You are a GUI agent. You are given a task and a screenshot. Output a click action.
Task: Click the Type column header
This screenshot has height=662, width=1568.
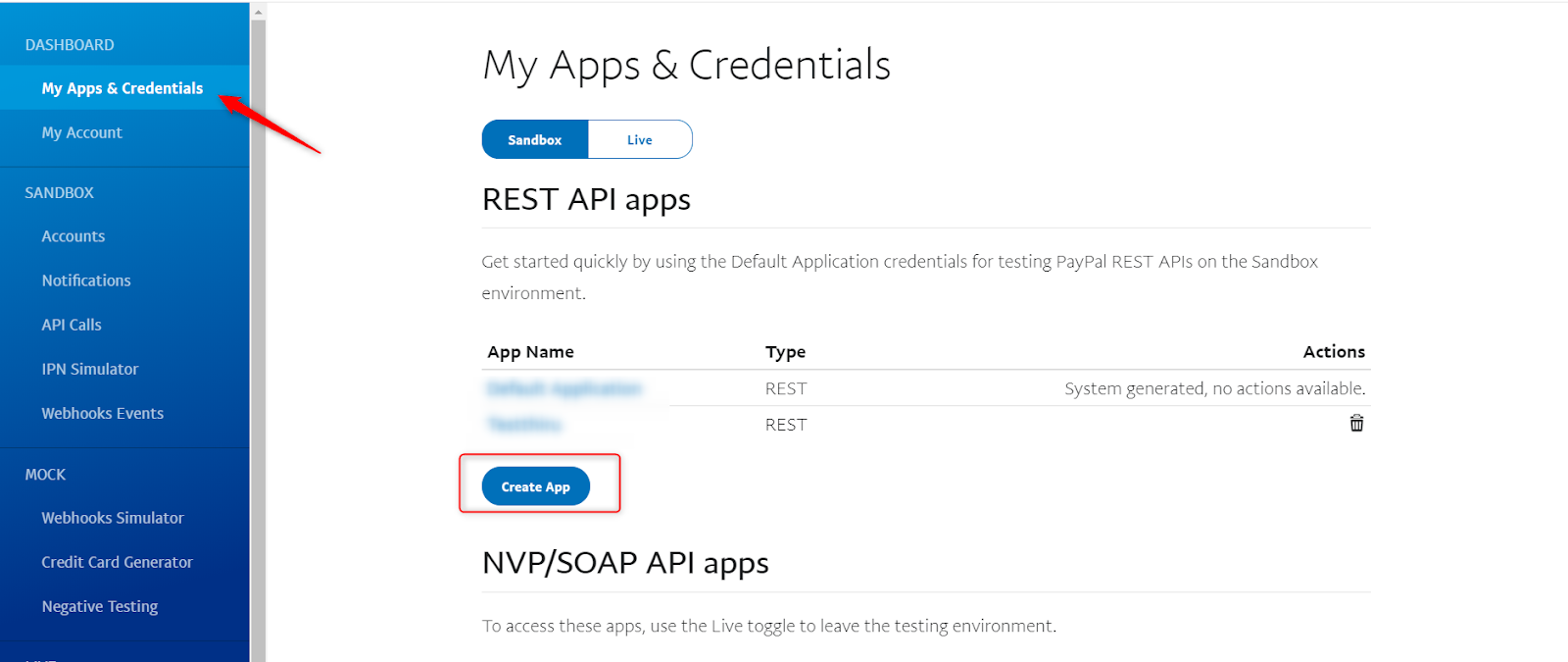coord(786,351)
